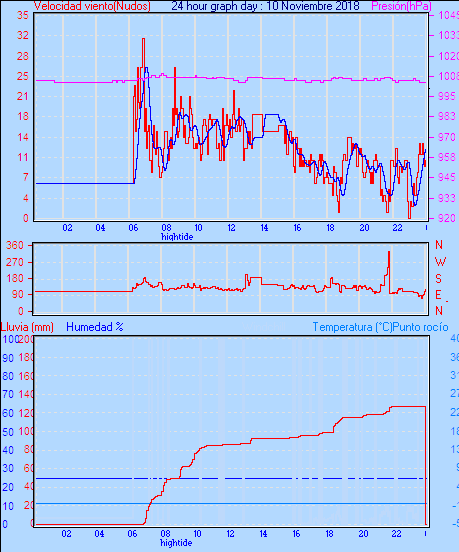Click hour 02 label under rainfall chart

[67, 534]
